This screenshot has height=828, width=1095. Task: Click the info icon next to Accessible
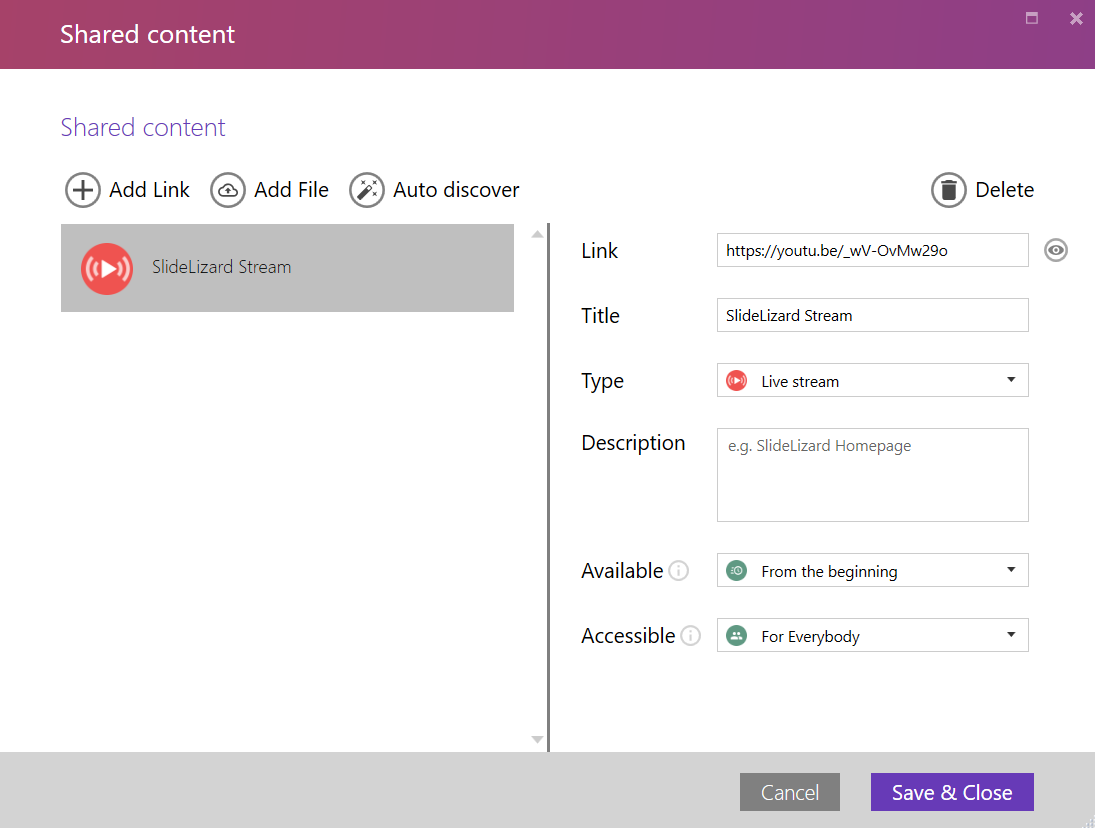[x=691, y=636]
